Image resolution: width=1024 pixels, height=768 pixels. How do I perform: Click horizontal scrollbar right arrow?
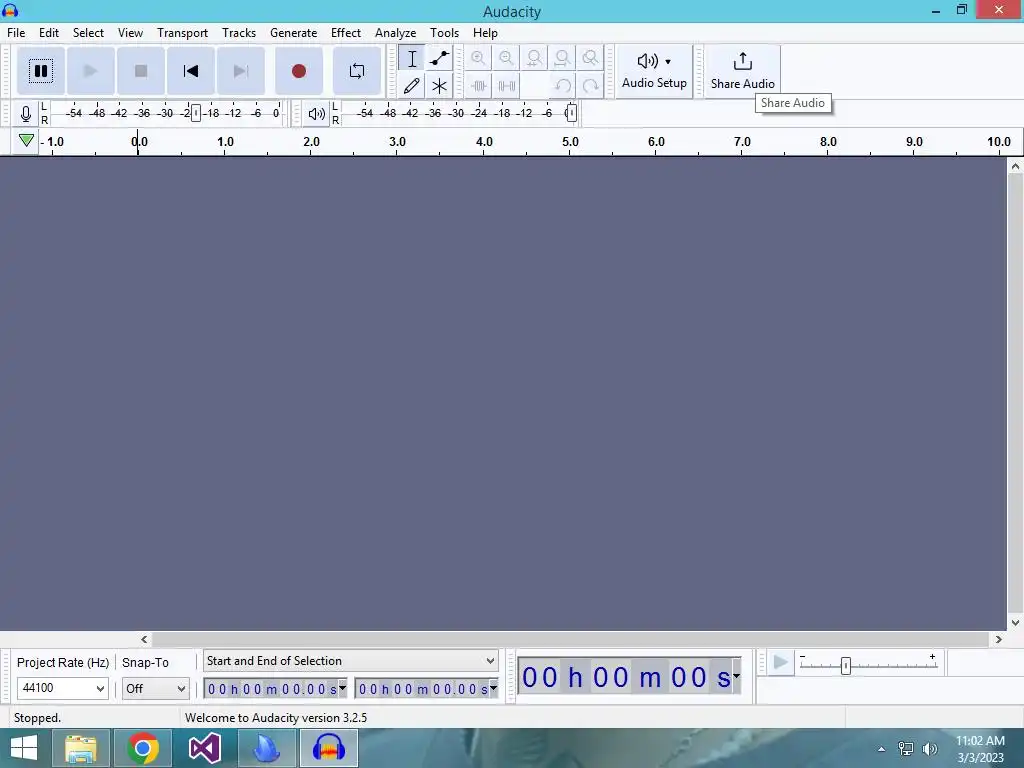999,639
